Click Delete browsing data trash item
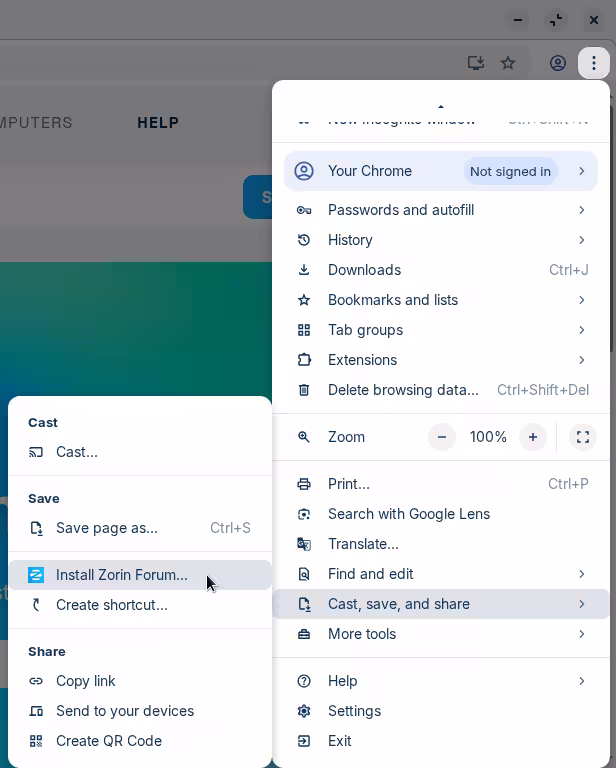The width and height of the screenshot is (616, 768). (x=403, y=390)
